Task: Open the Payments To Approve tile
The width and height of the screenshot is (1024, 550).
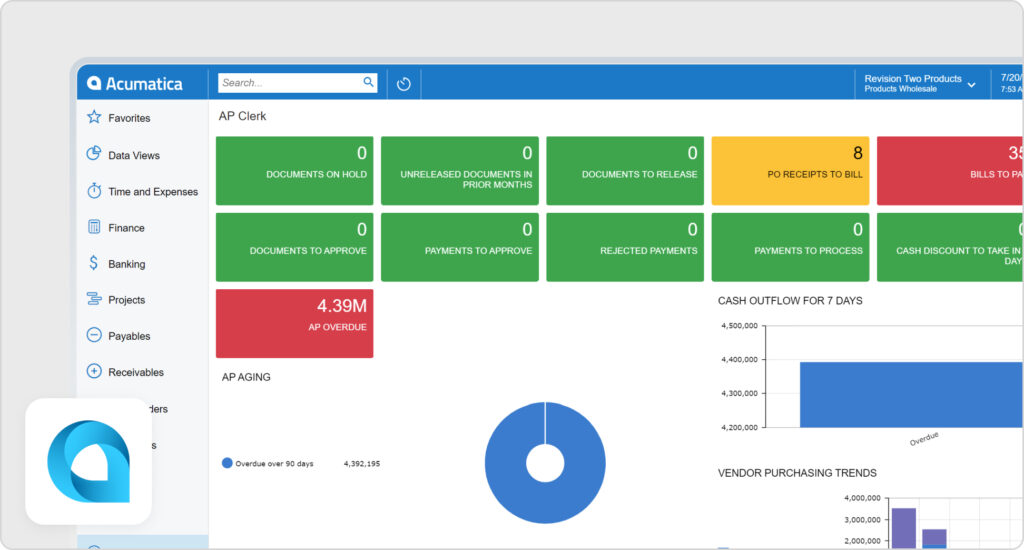Action: pyautogui.click(x=460, y=247)
